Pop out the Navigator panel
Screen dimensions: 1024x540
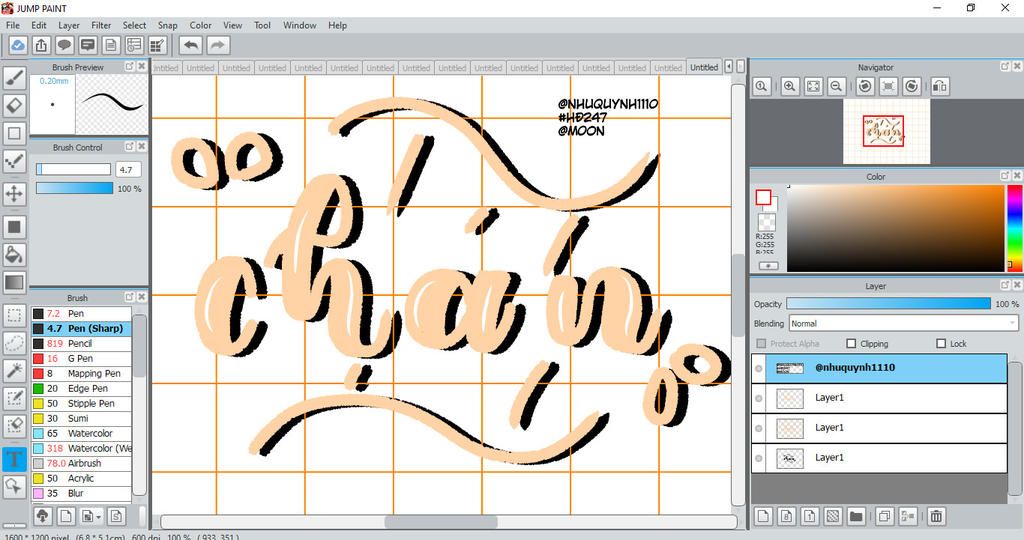(x=1004, y=67)
